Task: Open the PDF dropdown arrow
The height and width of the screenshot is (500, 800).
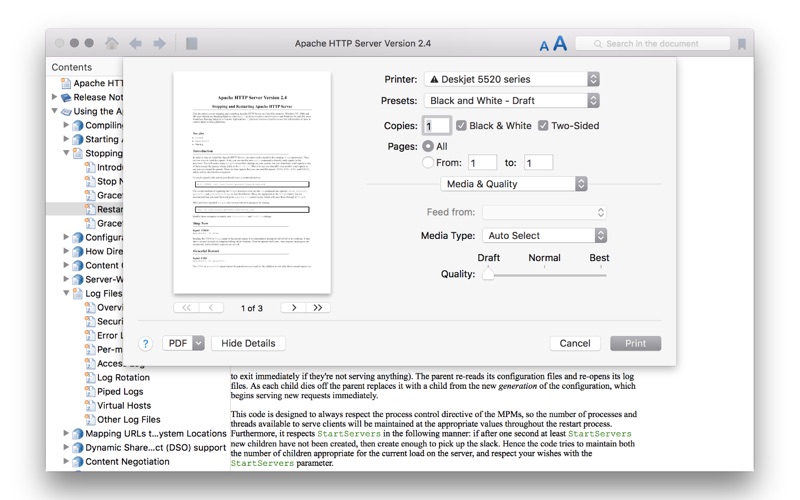Action: pyautogui.click(x=198, y=343)
